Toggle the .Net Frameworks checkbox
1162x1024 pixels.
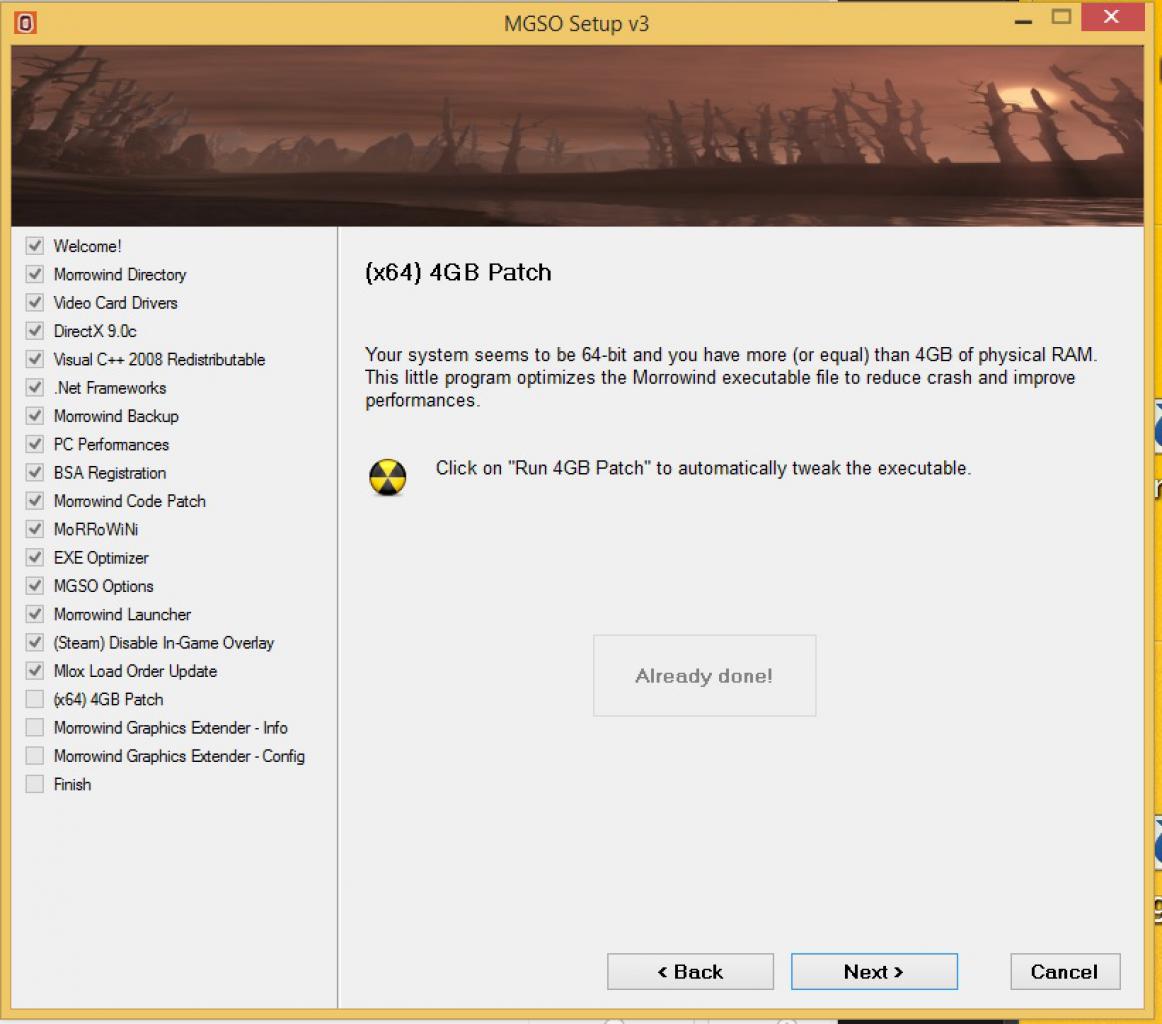coord(34,388)
